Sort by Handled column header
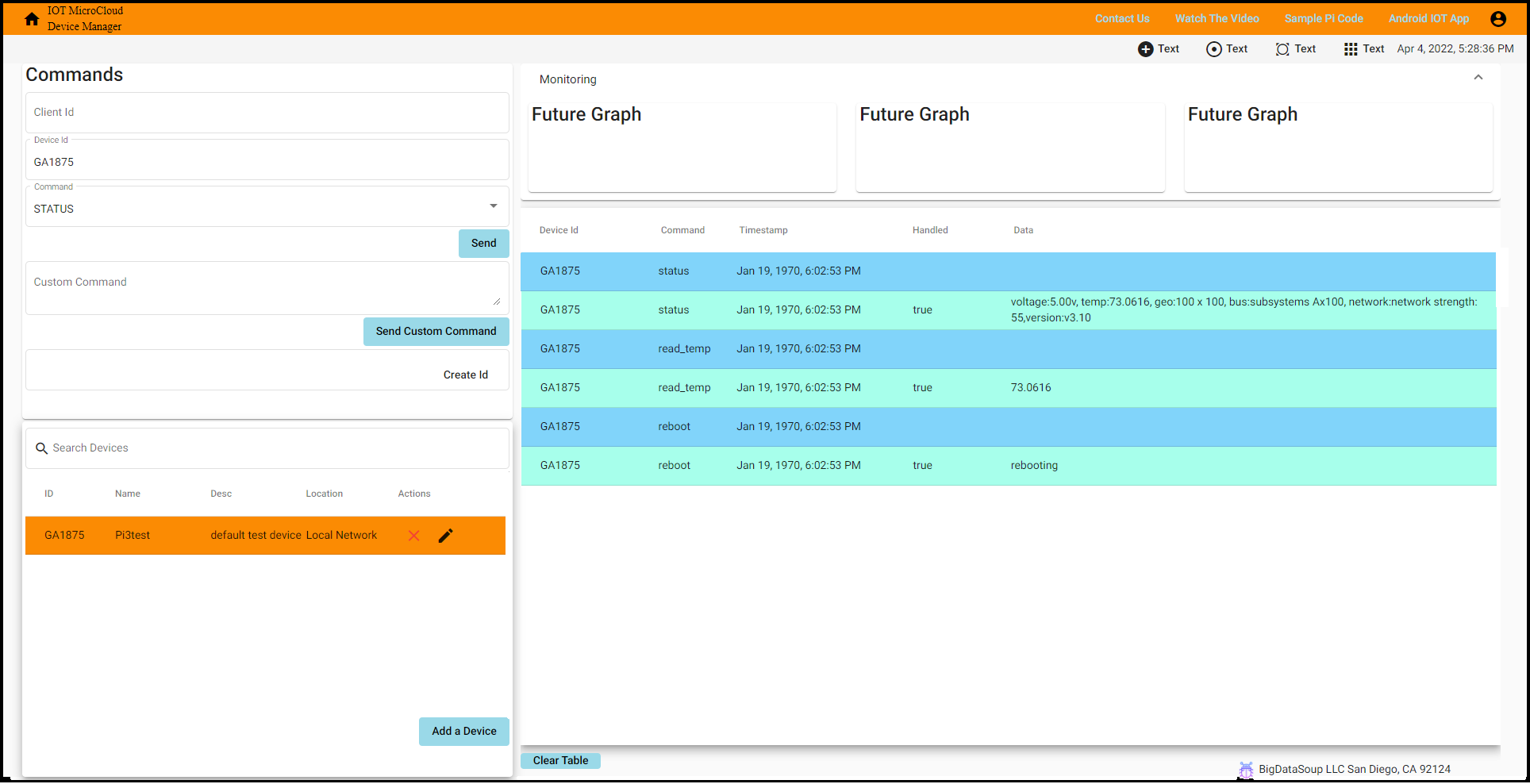The image size is (1530, 784). click(930, 230)
